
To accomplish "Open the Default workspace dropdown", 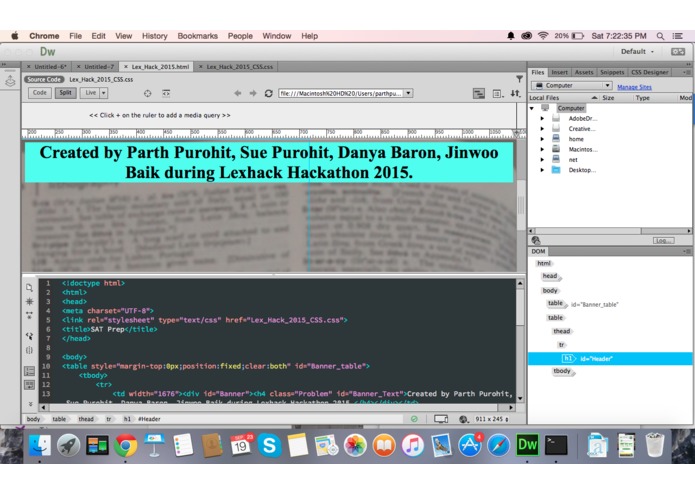I will (x=637, y=51).
